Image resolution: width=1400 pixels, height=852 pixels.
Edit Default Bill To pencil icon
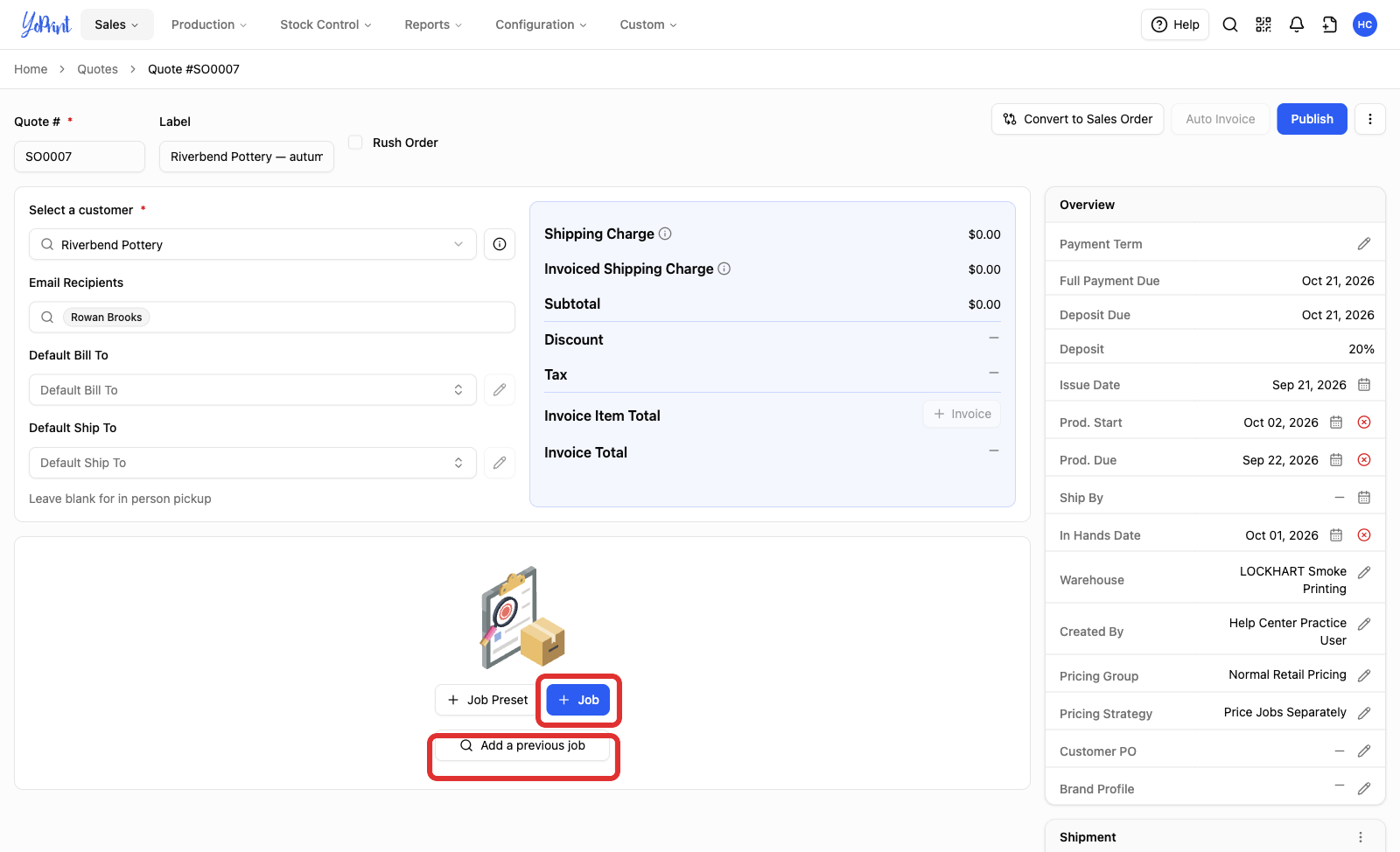[x=500, y=390]
